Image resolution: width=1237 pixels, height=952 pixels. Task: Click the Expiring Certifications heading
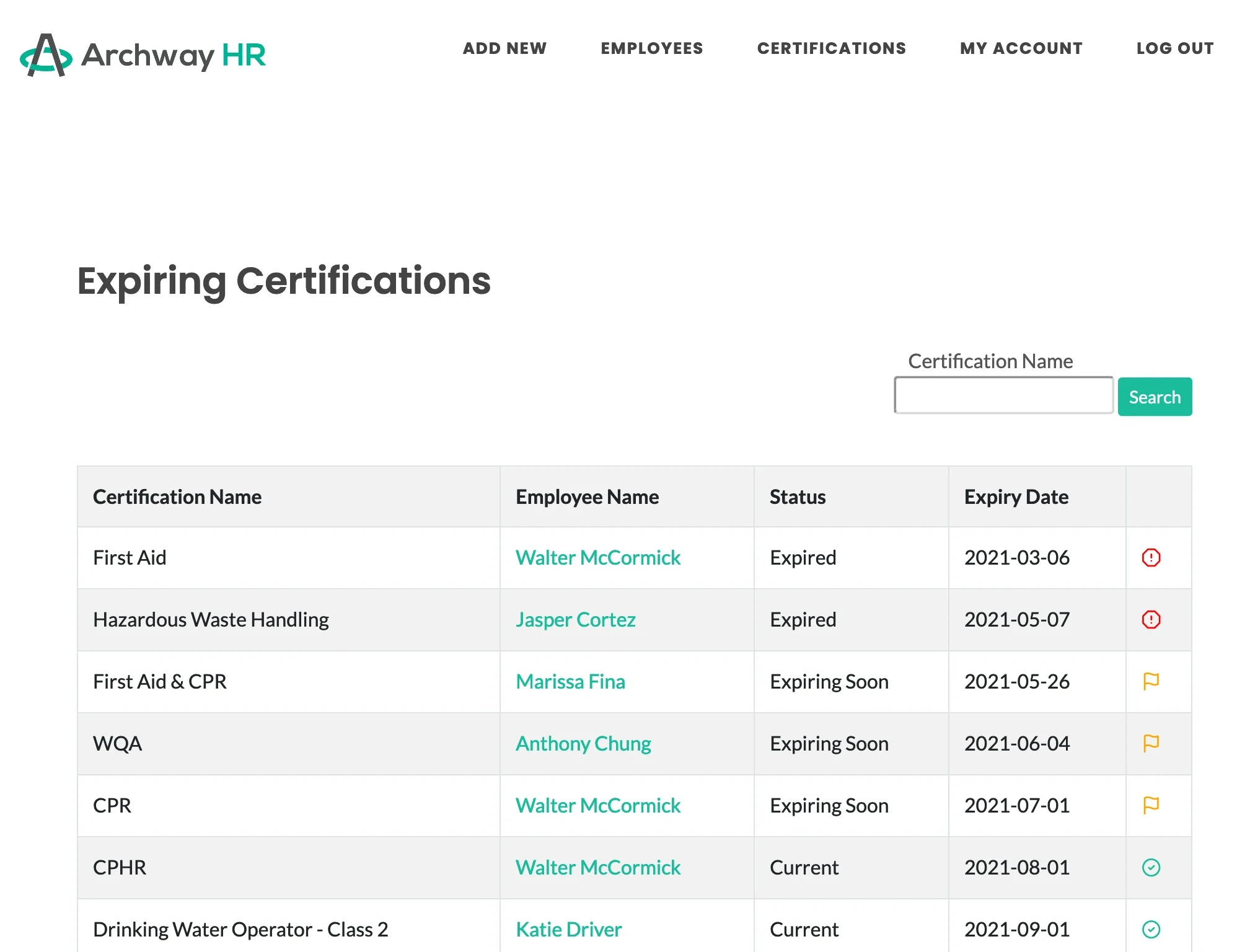(x=284, y=281)
